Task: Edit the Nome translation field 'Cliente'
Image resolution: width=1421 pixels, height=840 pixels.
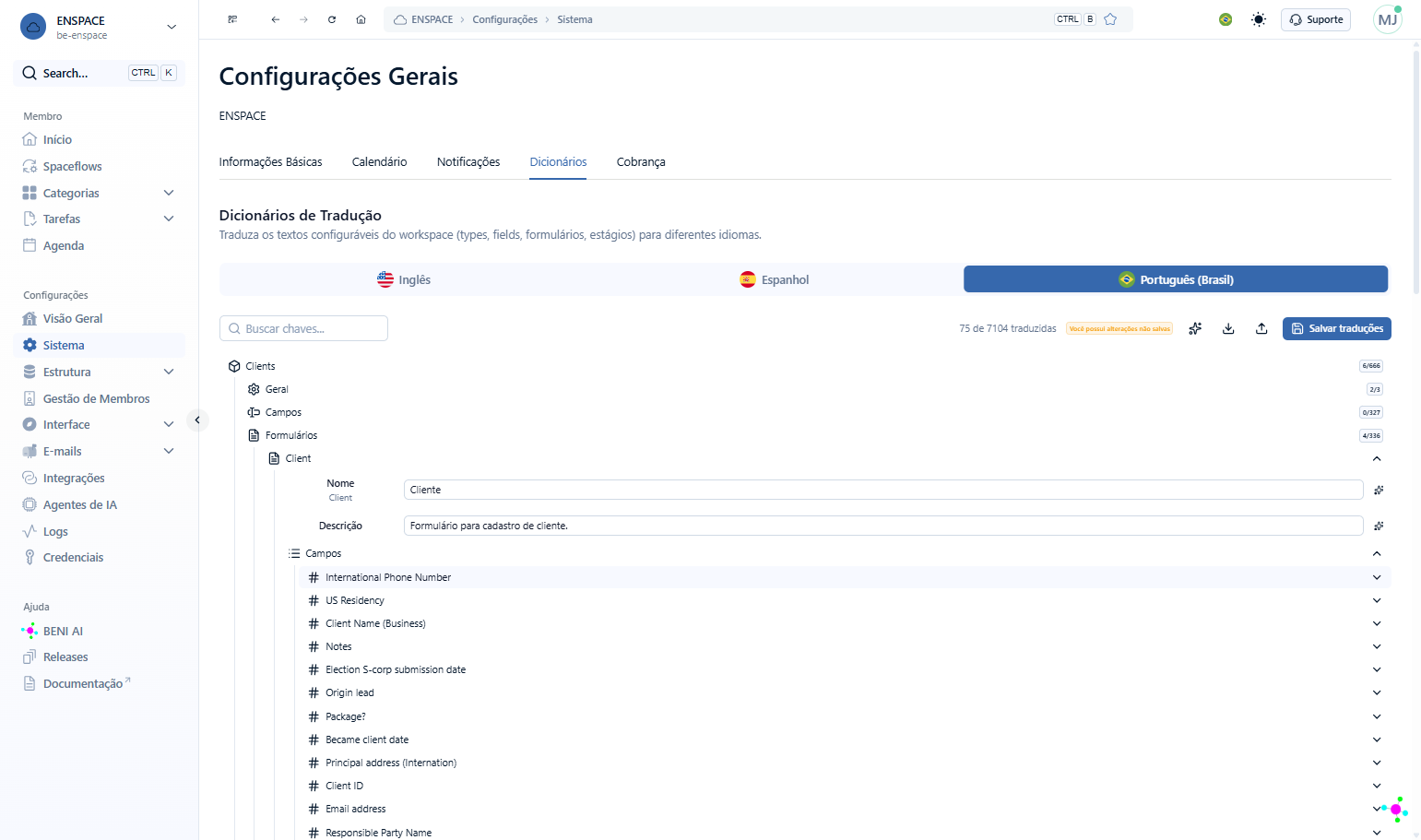Action: click(x=883, y=490)
